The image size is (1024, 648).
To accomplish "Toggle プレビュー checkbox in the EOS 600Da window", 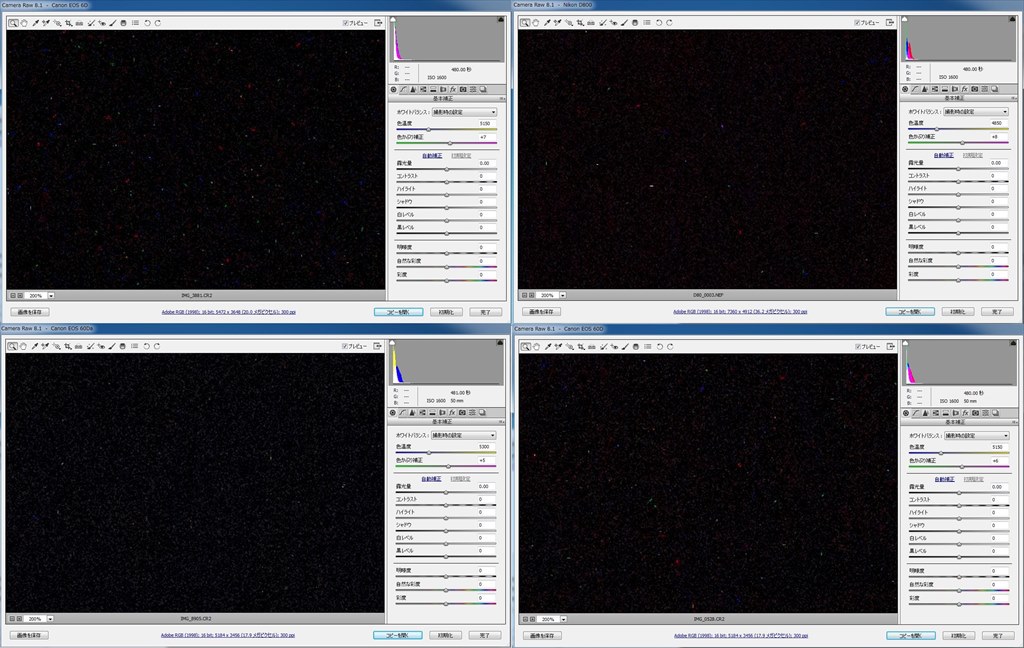I will point(346,346).
